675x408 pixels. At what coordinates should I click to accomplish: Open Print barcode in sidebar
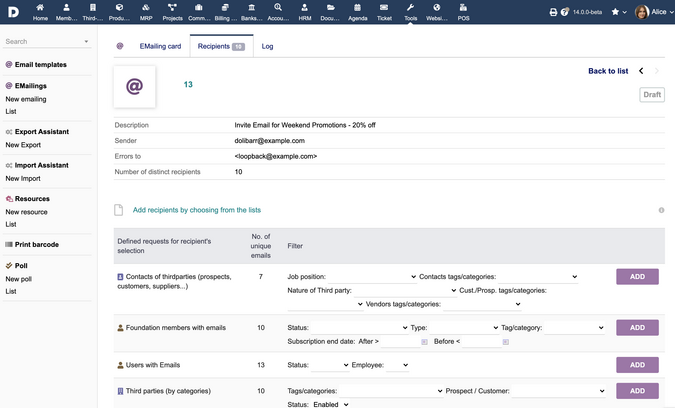[37, 244]
